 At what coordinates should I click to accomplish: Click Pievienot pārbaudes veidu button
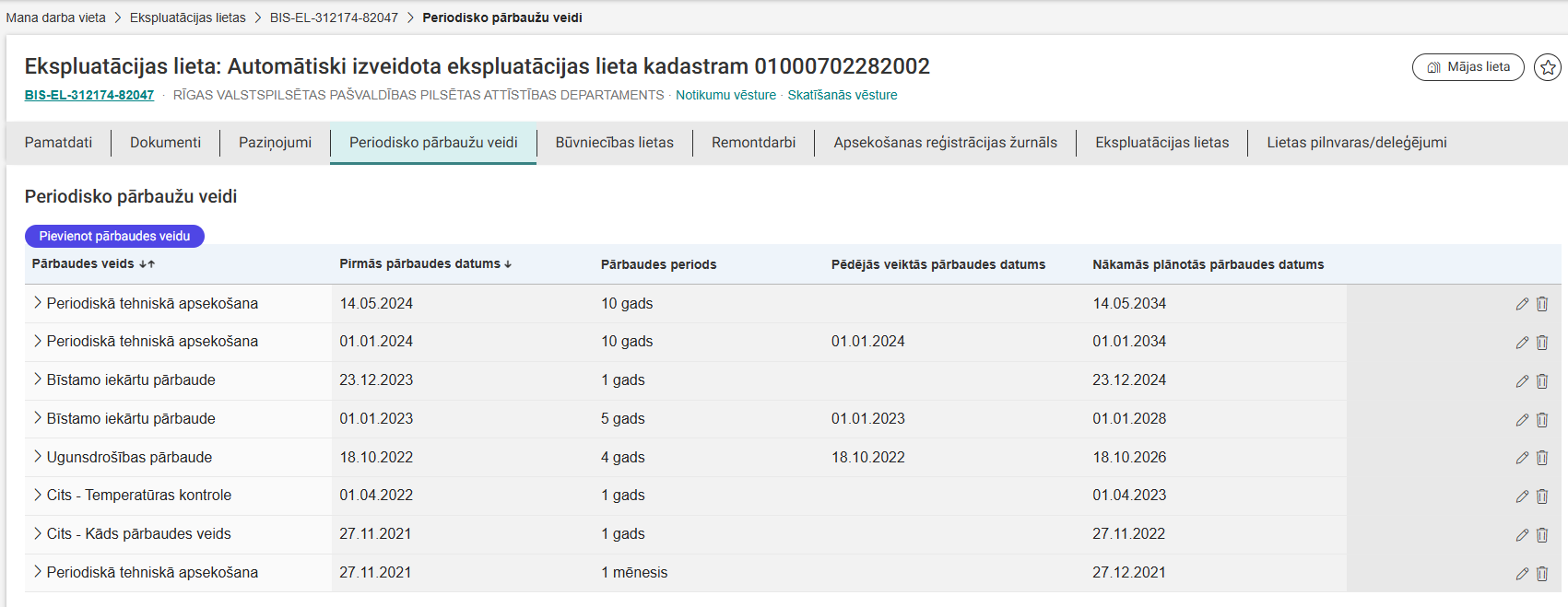click(x=114, y=237)
